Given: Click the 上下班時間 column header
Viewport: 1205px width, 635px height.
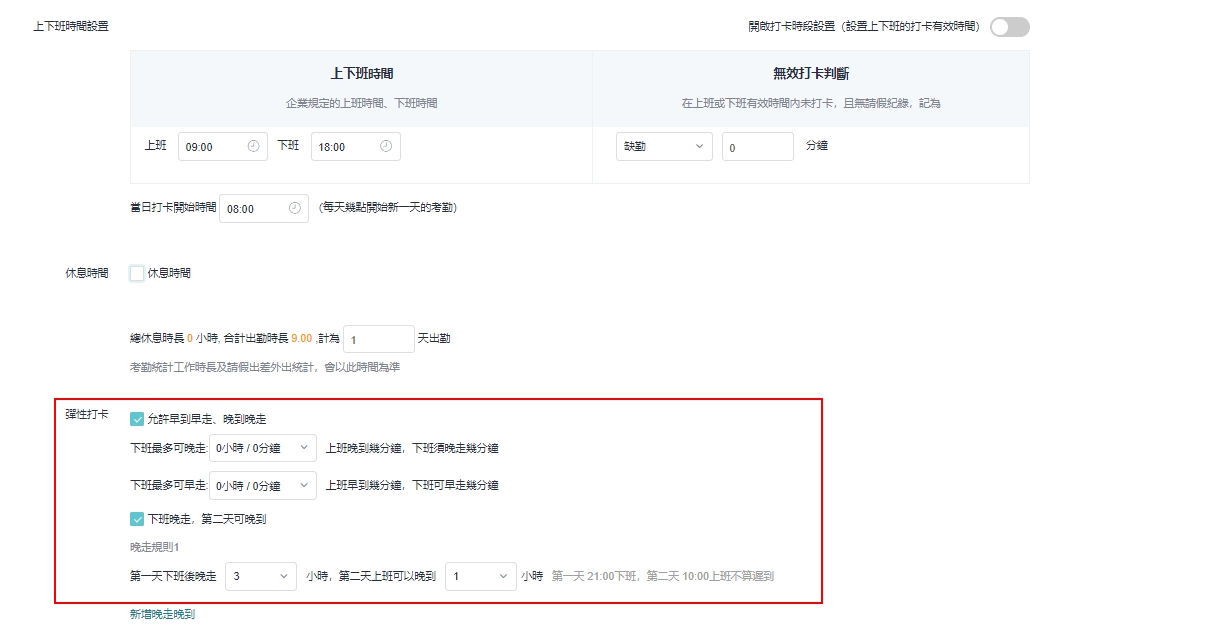Looking at the screenshot, I should [361, 74].
